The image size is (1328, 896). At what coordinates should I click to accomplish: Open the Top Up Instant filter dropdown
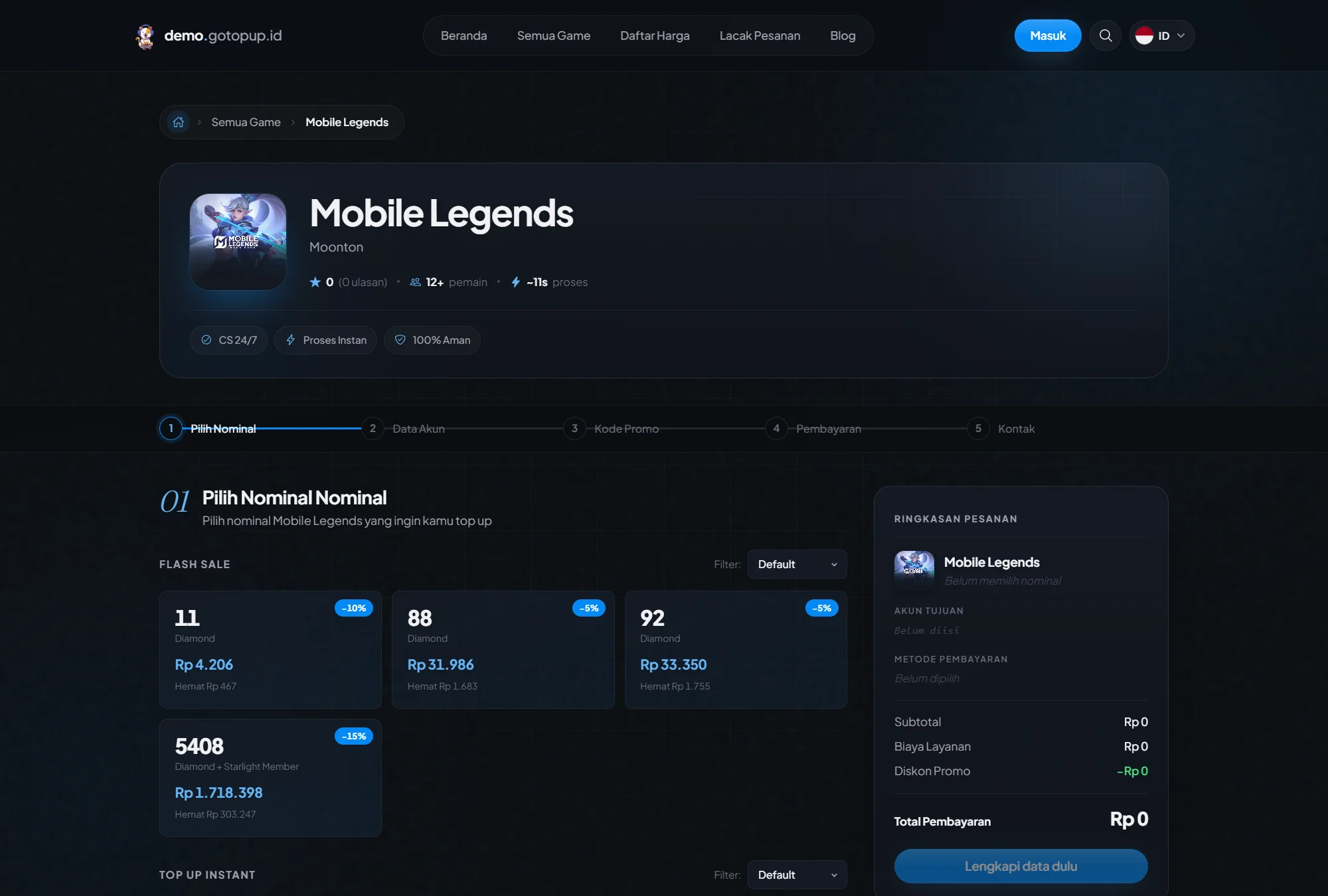click(x=797, y=875)
